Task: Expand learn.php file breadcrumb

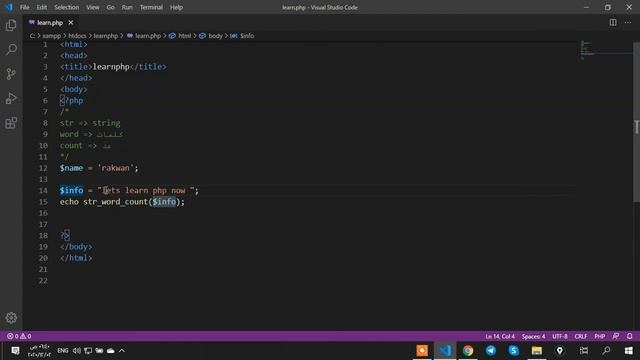Action: tap(144, 36)
